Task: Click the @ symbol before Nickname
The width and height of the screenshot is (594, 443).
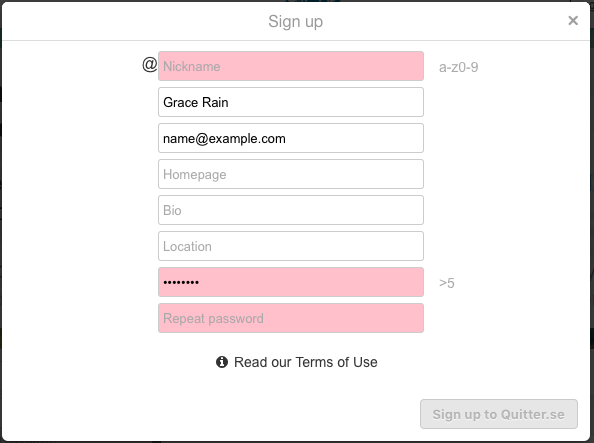Action: pyautogui.click(x=150, y=64)
